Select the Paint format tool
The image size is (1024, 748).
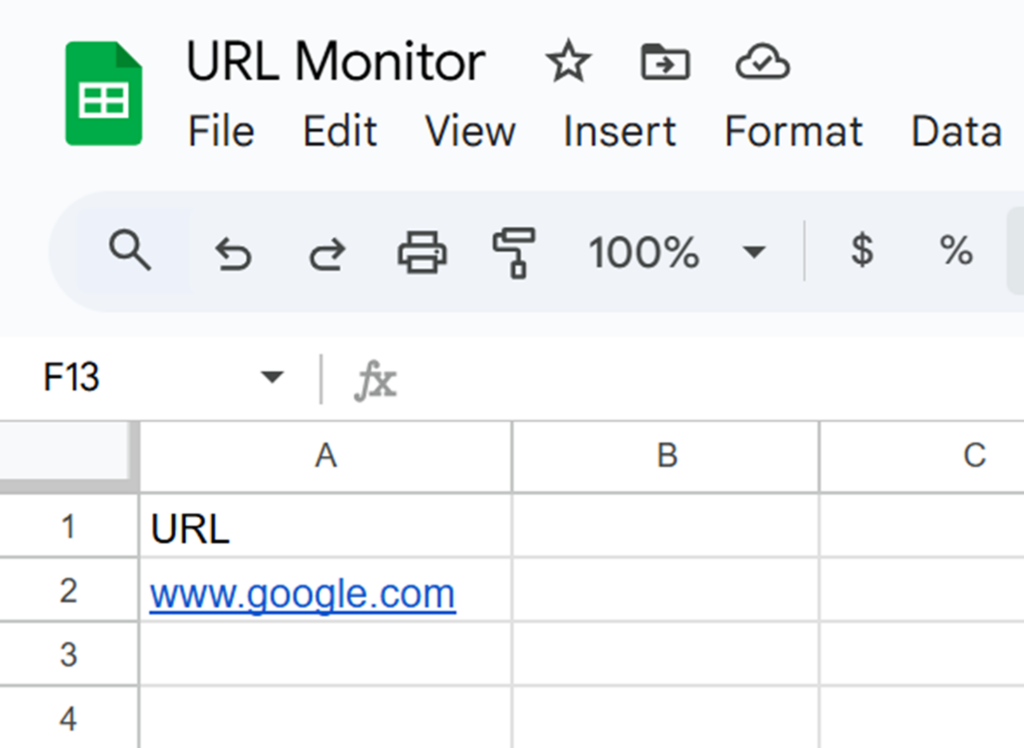click(514, 252)
